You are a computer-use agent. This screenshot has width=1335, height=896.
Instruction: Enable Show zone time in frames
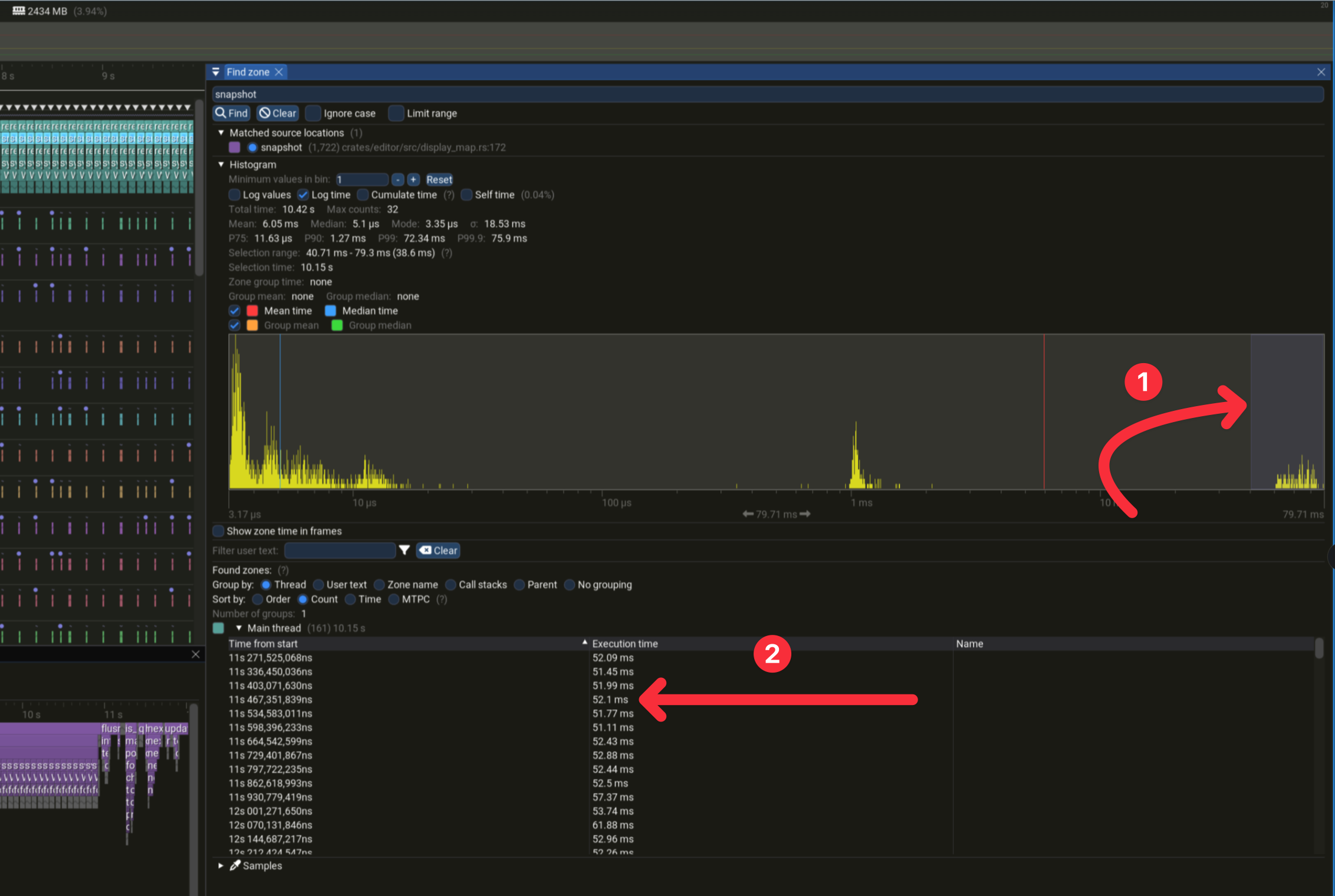click(219, 531)
